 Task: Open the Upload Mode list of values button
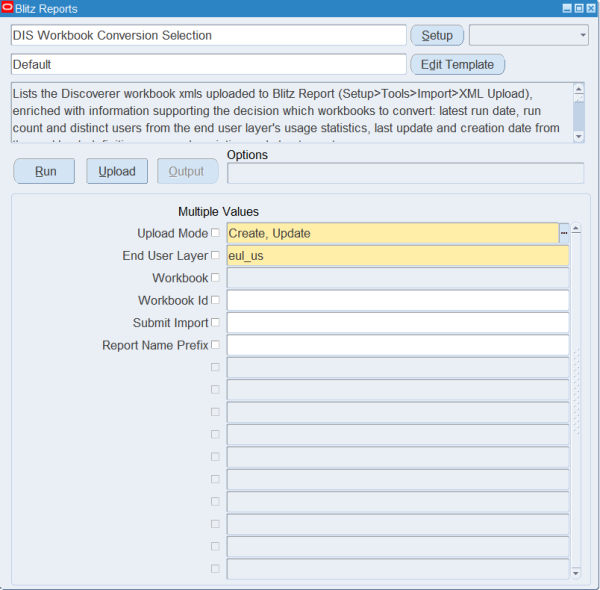coord(564,233)
